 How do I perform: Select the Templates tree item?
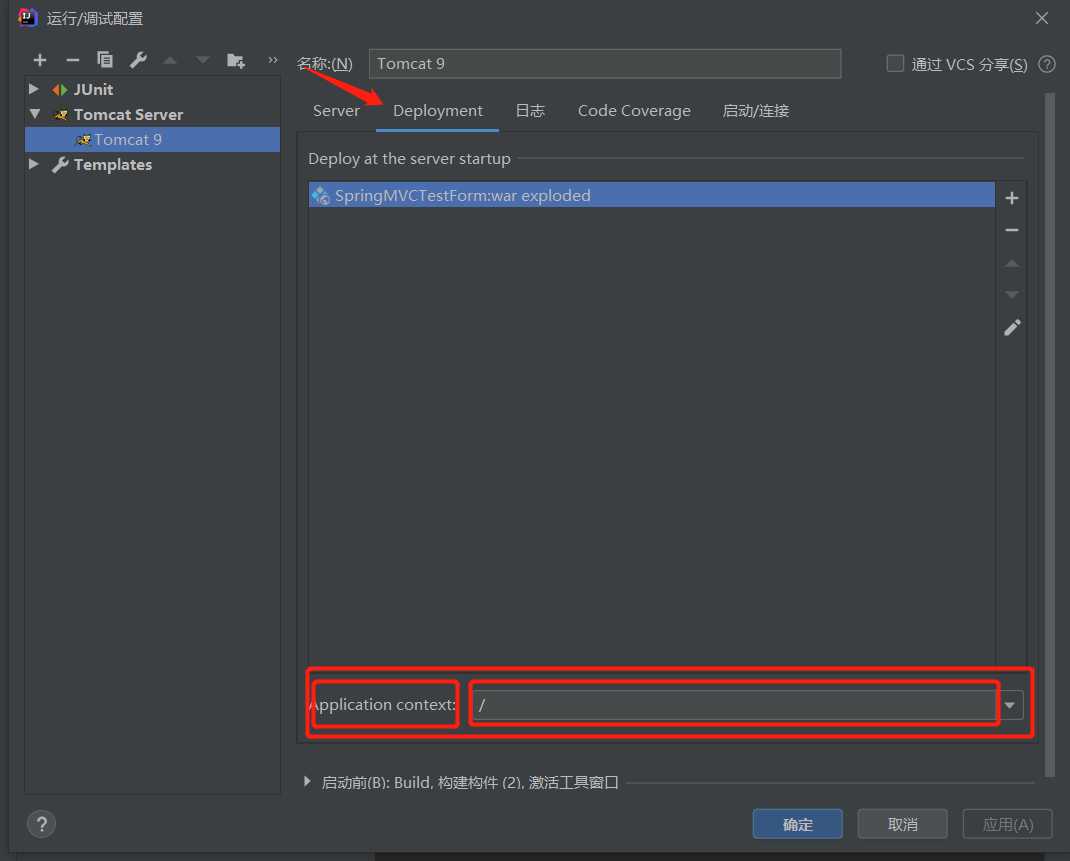pyautogui.click(x=113, y=164)
